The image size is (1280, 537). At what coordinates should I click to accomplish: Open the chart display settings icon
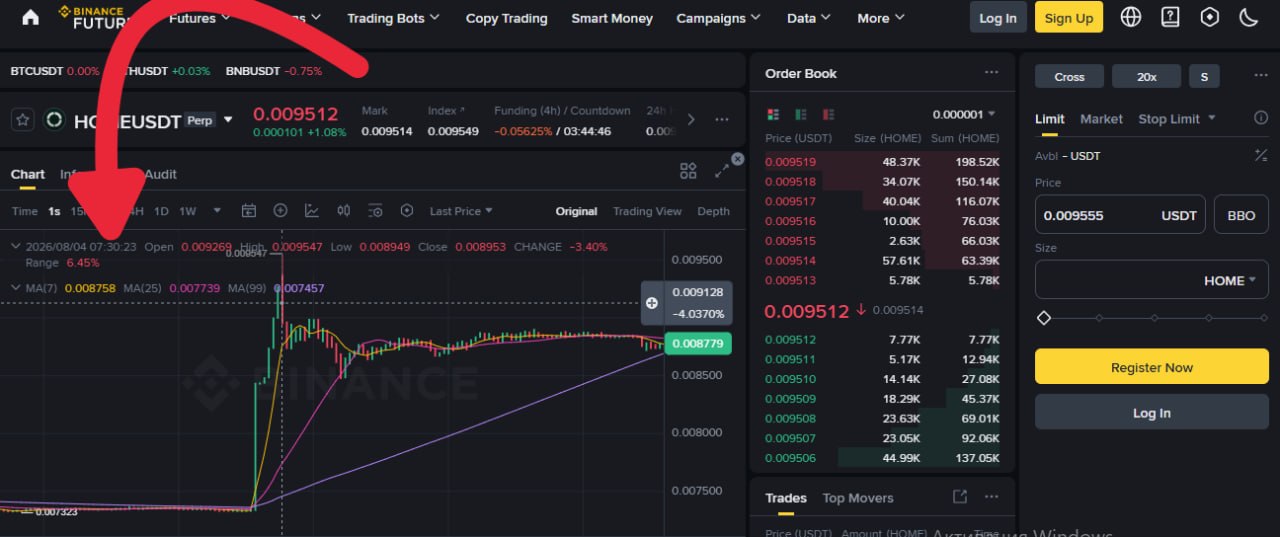[375, 211]
